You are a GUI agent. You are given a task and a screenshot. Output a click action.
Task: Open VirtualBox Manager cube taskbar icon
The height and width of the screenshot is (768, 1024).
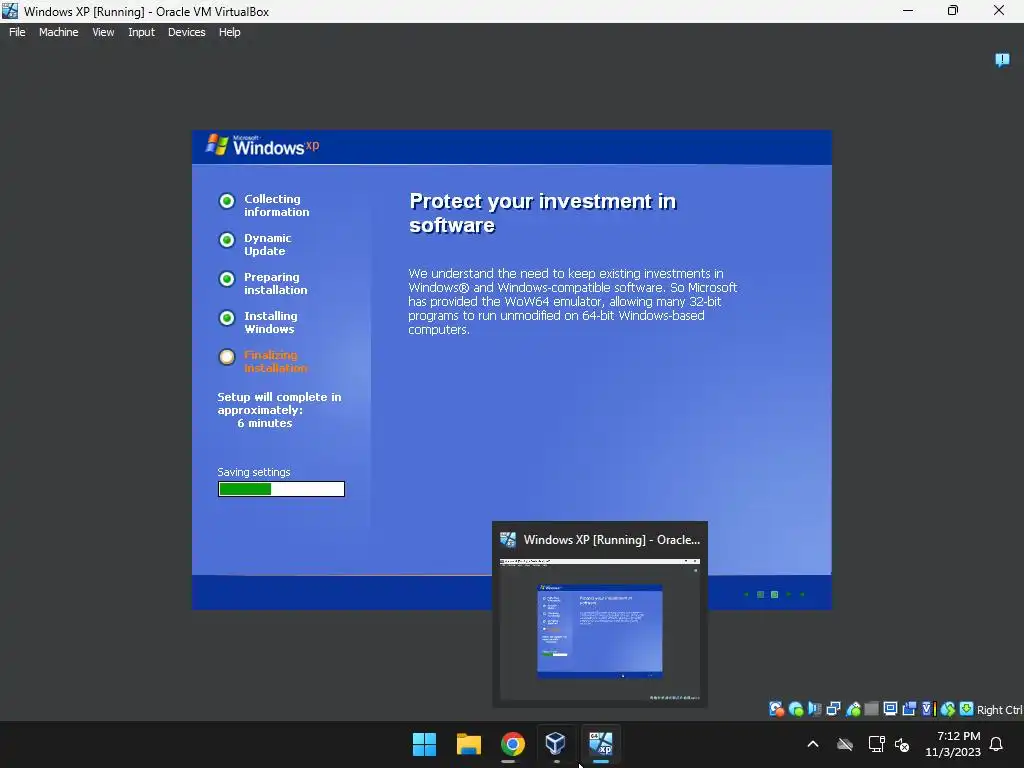tap(556, 744)
